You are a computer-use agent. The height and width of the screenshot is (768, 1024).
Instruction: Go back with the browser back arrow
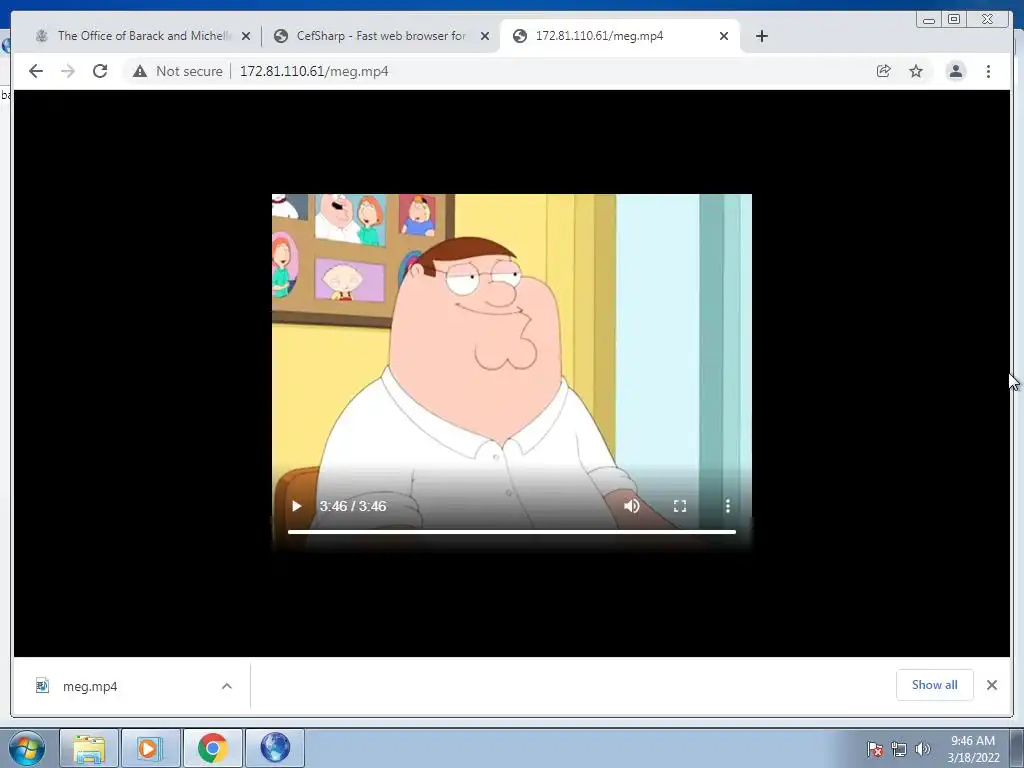36,71
